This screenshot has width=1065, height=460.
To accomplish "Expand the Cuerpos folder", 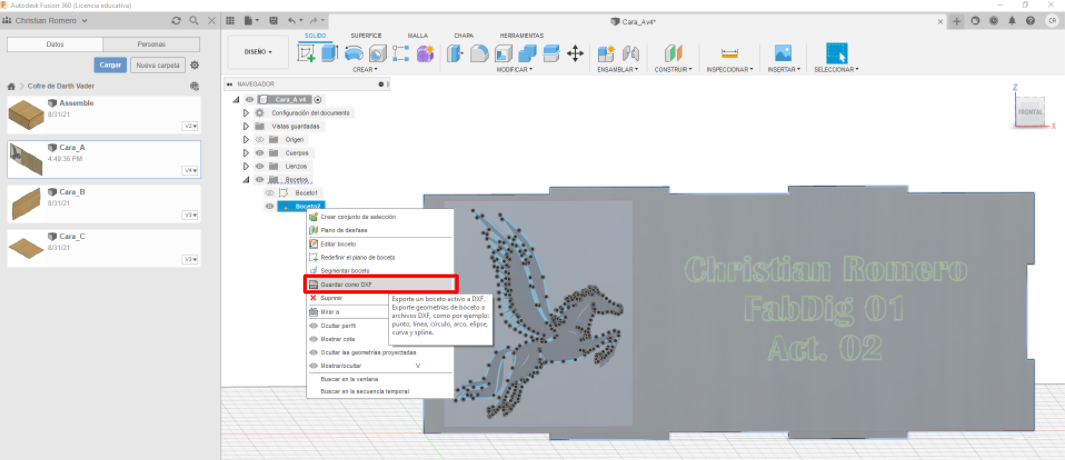I will [247, 153].
